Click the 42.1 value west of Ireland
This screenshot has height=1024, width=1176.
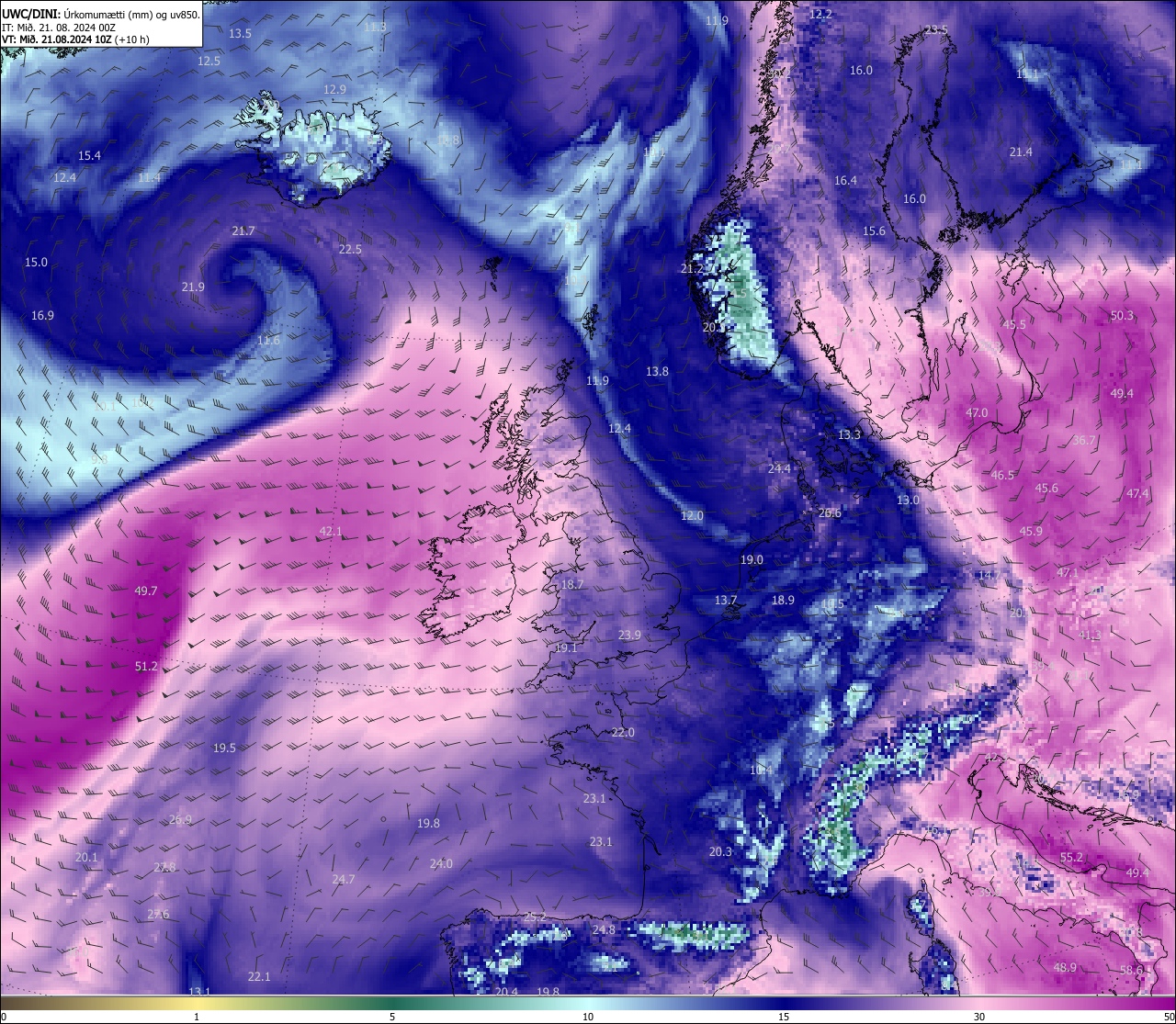coord(331,531)
